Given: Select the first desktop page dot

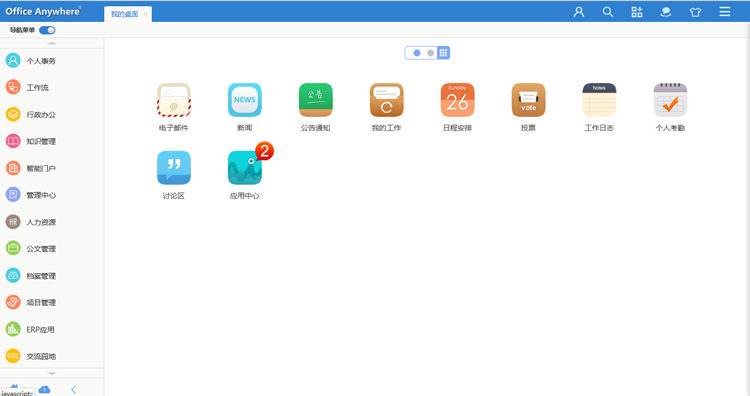Looking at the screenshot, I should click(x=417, y=53).
